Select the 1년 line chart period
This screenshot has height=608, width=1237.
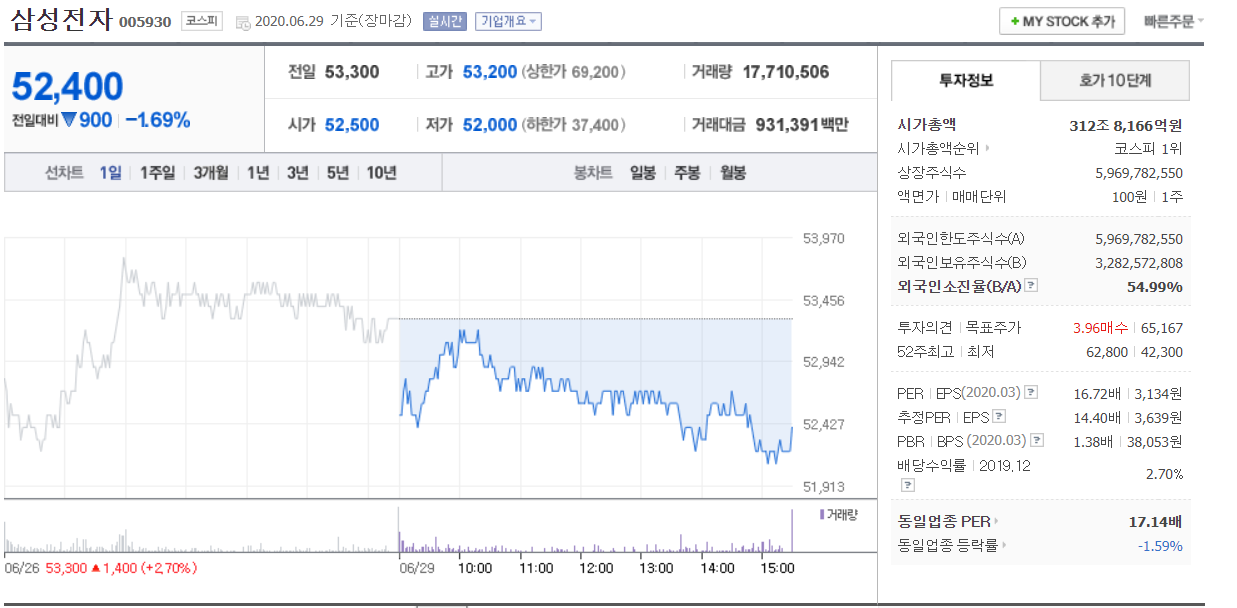pos(258,173)
